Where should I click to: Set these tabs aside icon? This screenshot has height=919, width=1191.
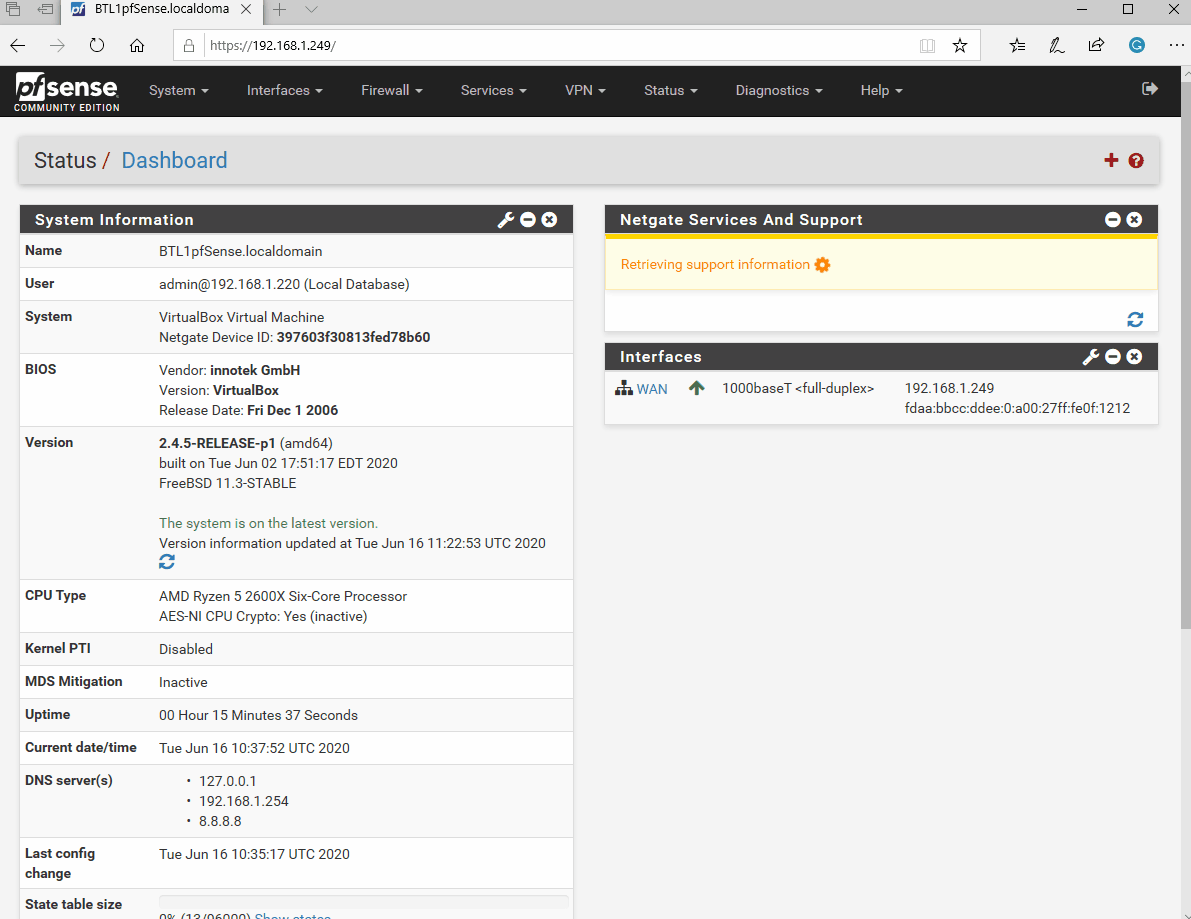click(x=46, y=9)
